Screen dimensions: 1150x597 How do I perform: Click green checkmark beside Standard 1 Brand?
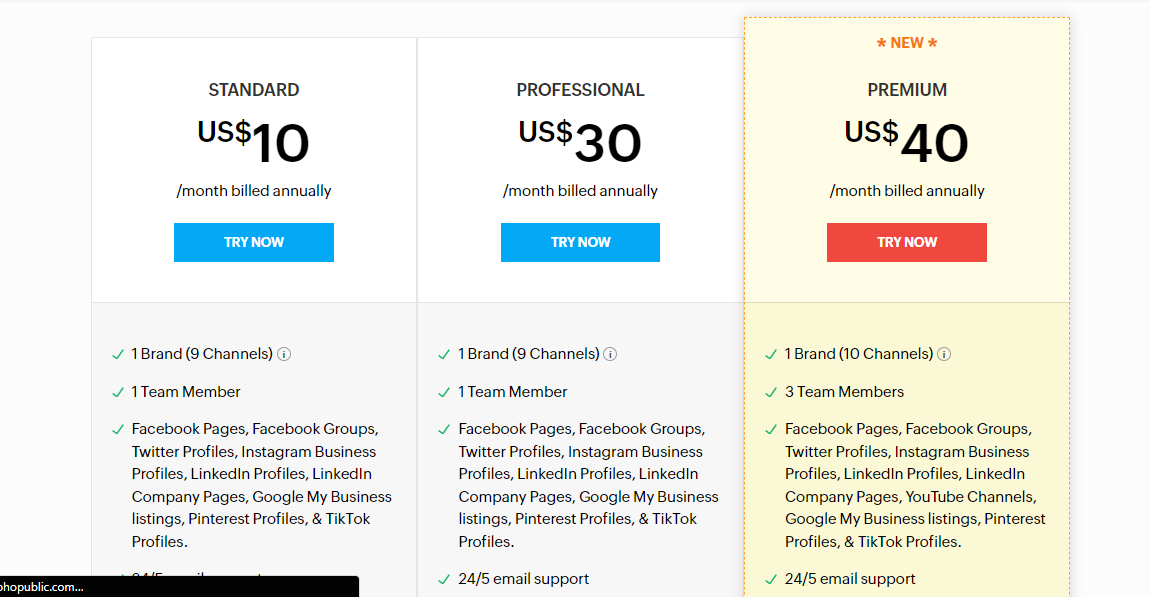click(x=117, y=355)
